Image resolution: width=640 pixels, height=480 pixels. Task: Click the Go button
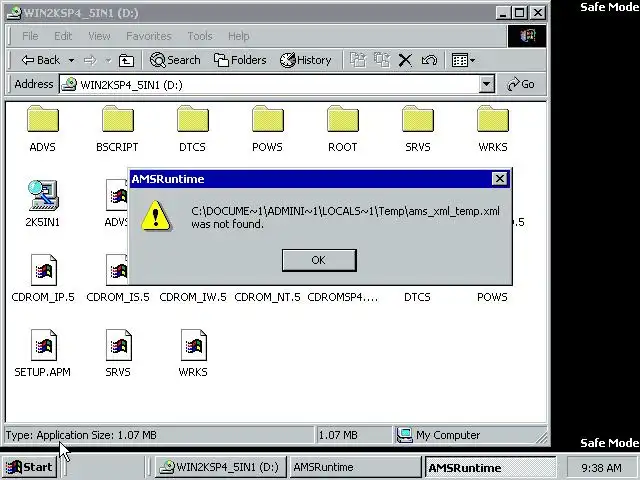(521, 84)
